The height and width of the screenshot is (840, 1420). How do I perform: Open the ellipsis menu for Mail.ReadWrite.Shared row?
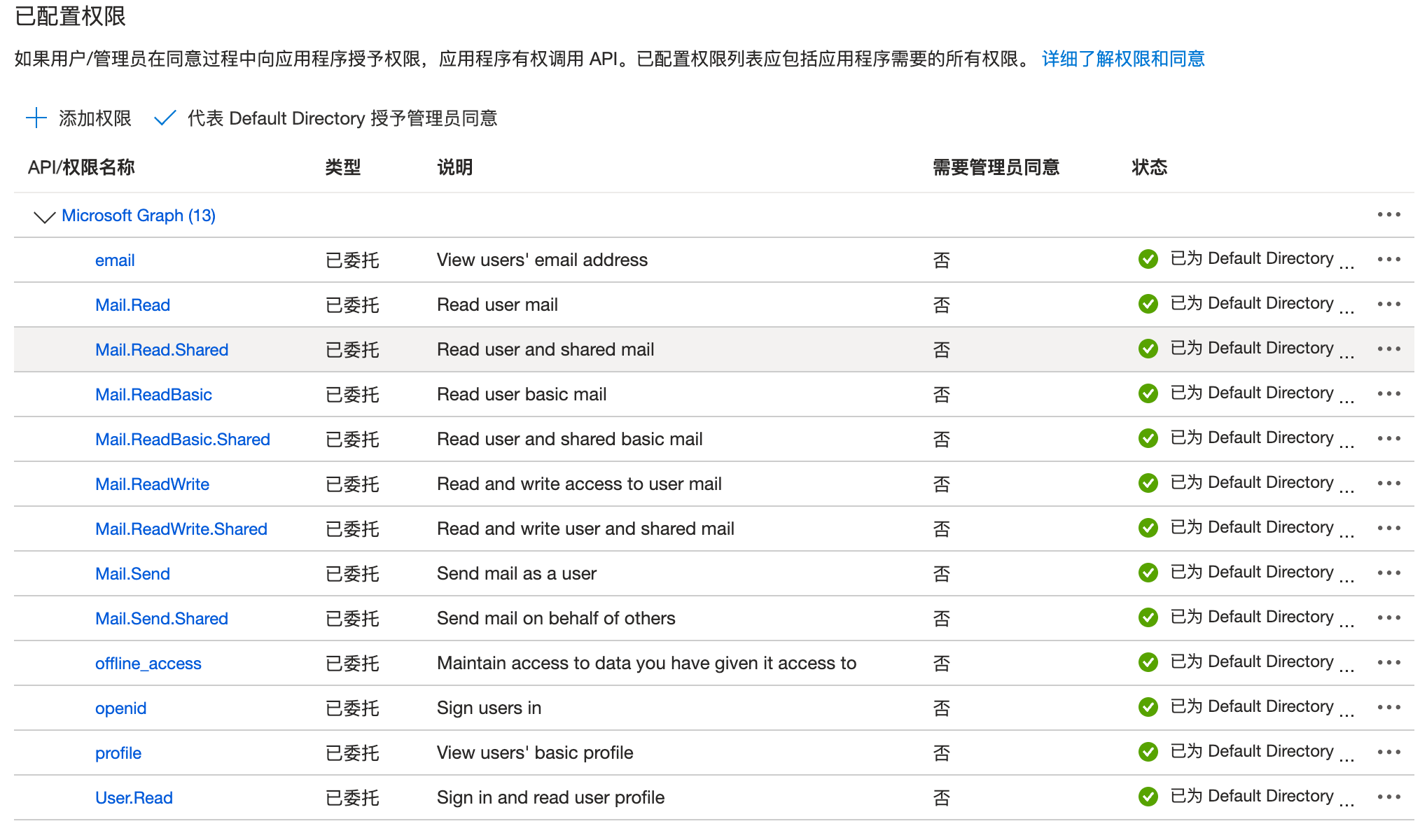1388,528
